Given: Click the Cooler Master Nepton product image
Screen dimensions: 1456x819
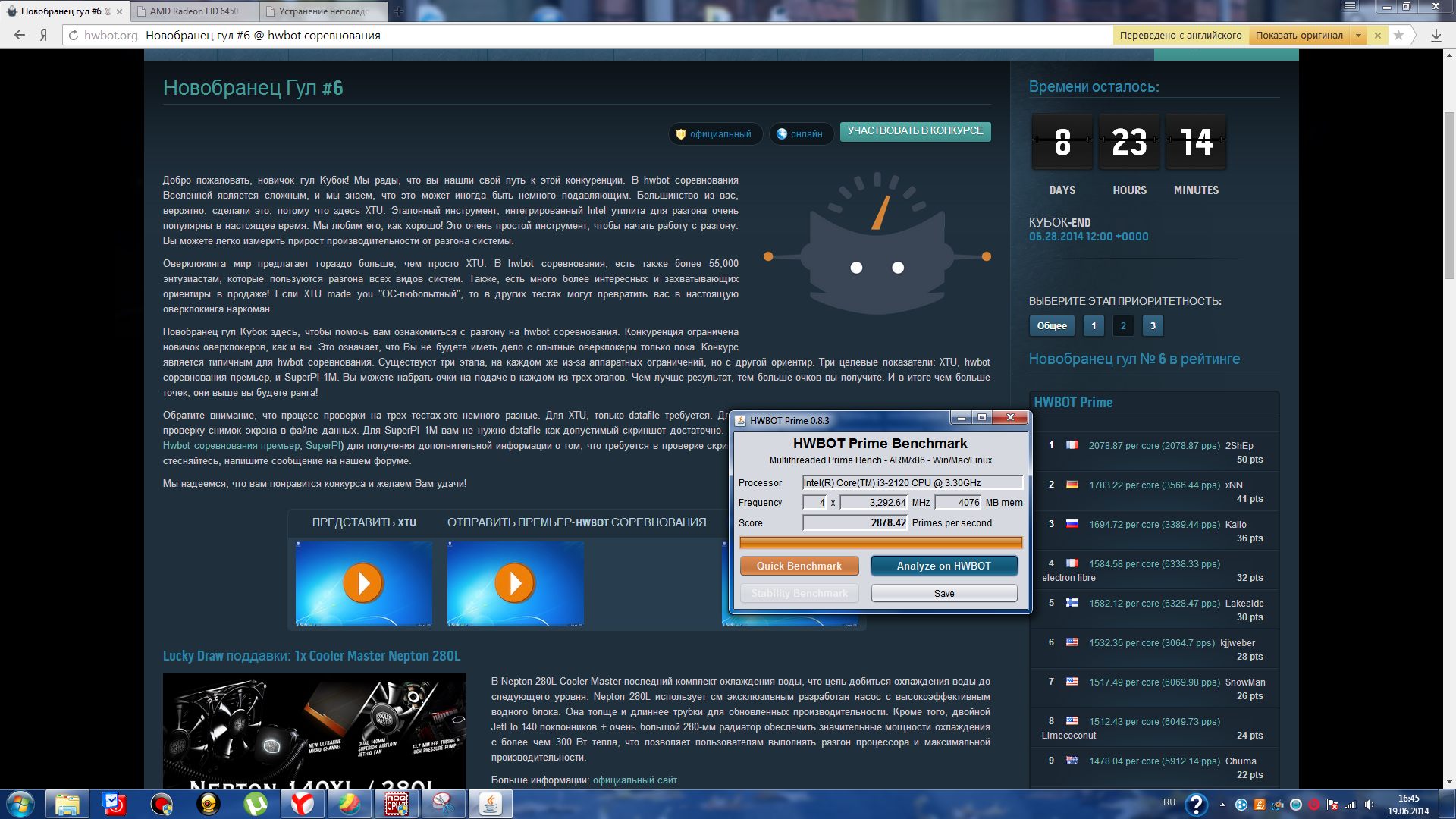Looking at the screenshot, I should (314, 731).
